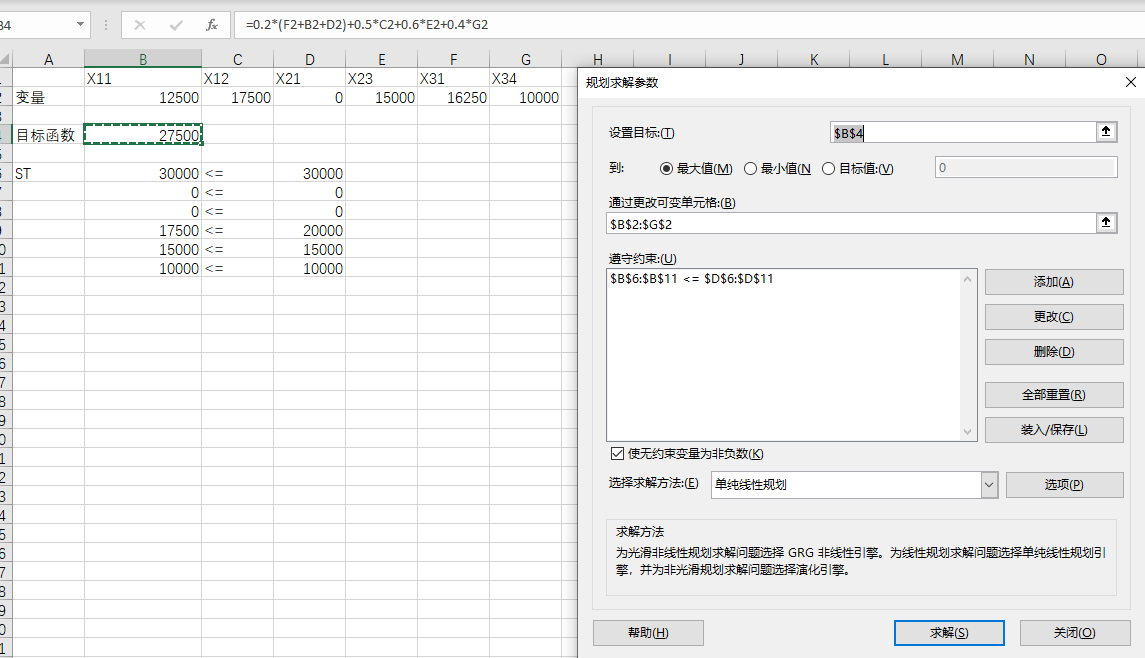Toggle the 使无约束变量为非负数 checkbox
1145x658 pixels.
click(x=616, y=454)
